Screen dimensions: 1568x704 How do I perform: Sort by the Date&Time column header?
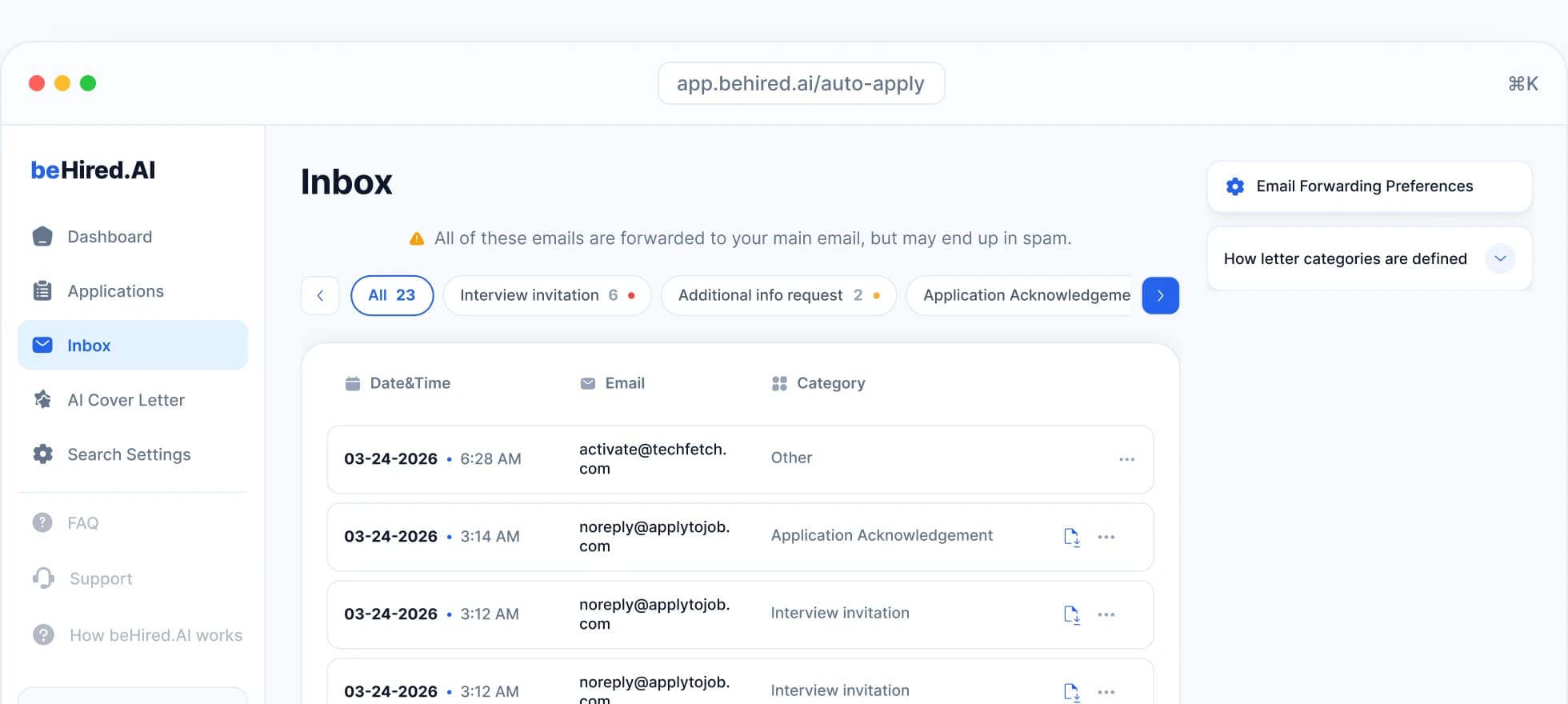(x=398, y=383)
